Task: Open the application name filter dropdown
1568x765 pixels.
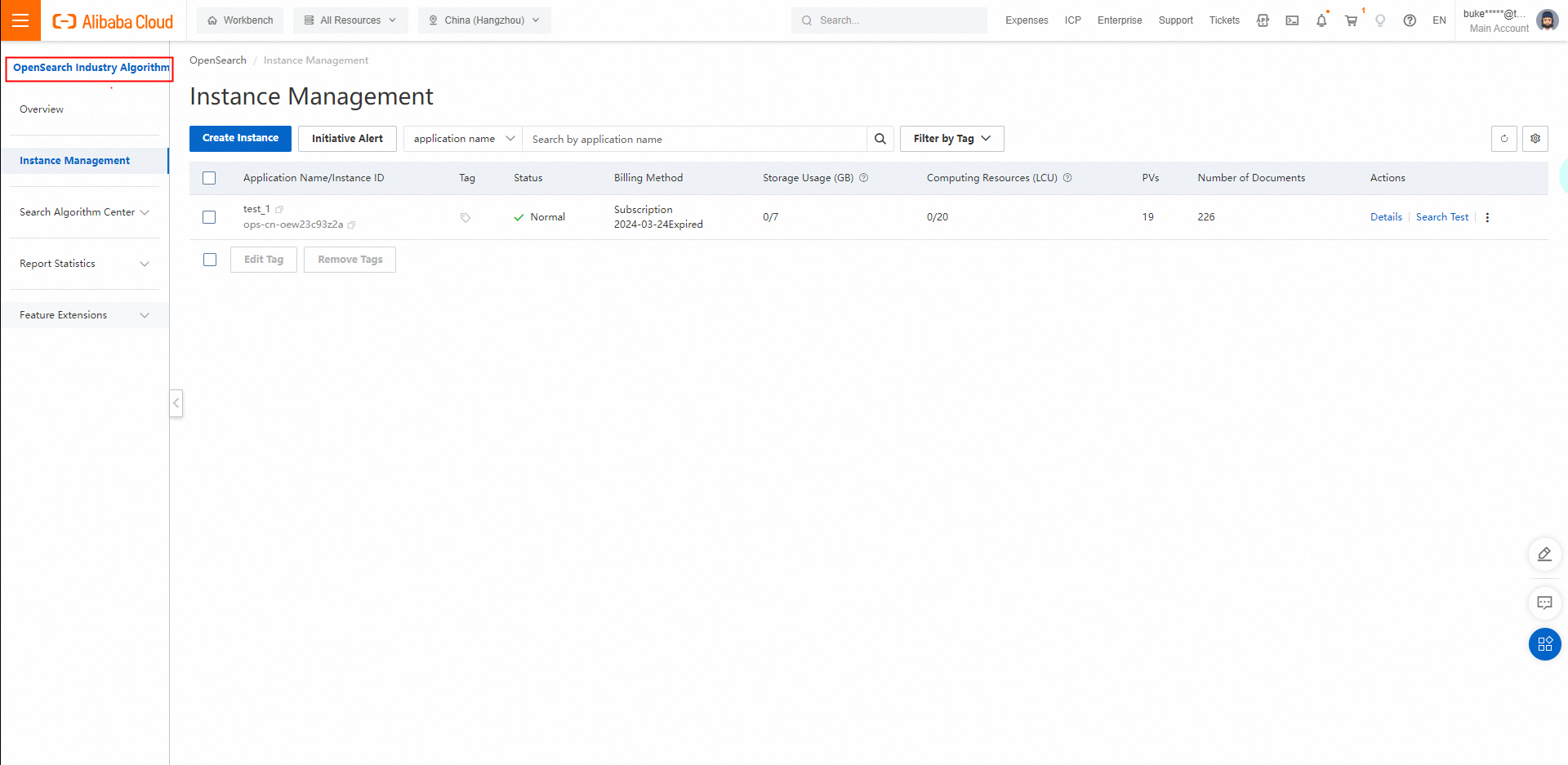Action: coord(463,139)
